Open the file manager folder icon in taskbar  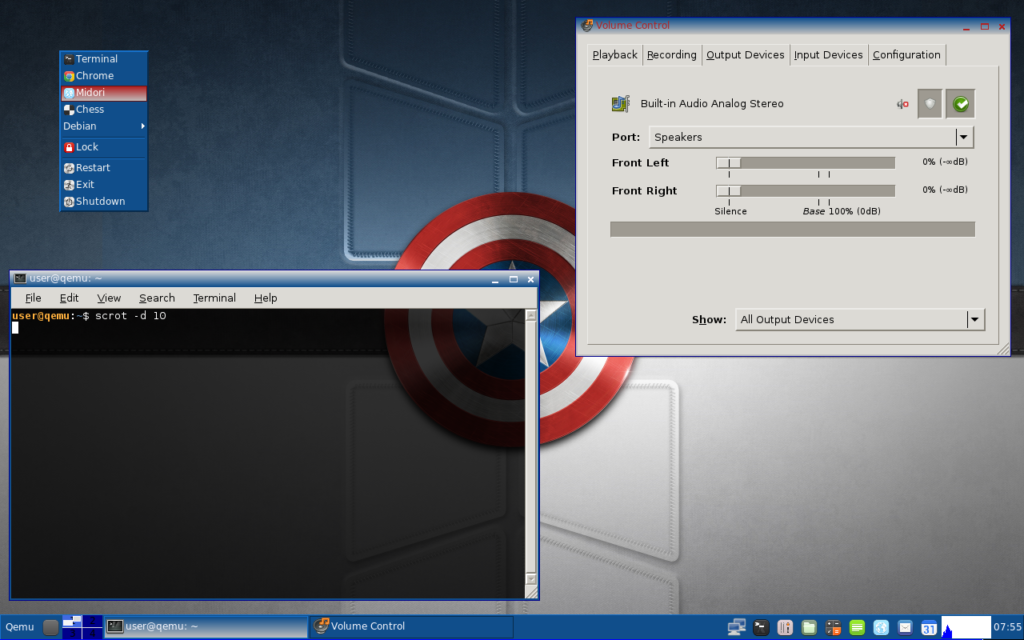(x=809, y=627)
